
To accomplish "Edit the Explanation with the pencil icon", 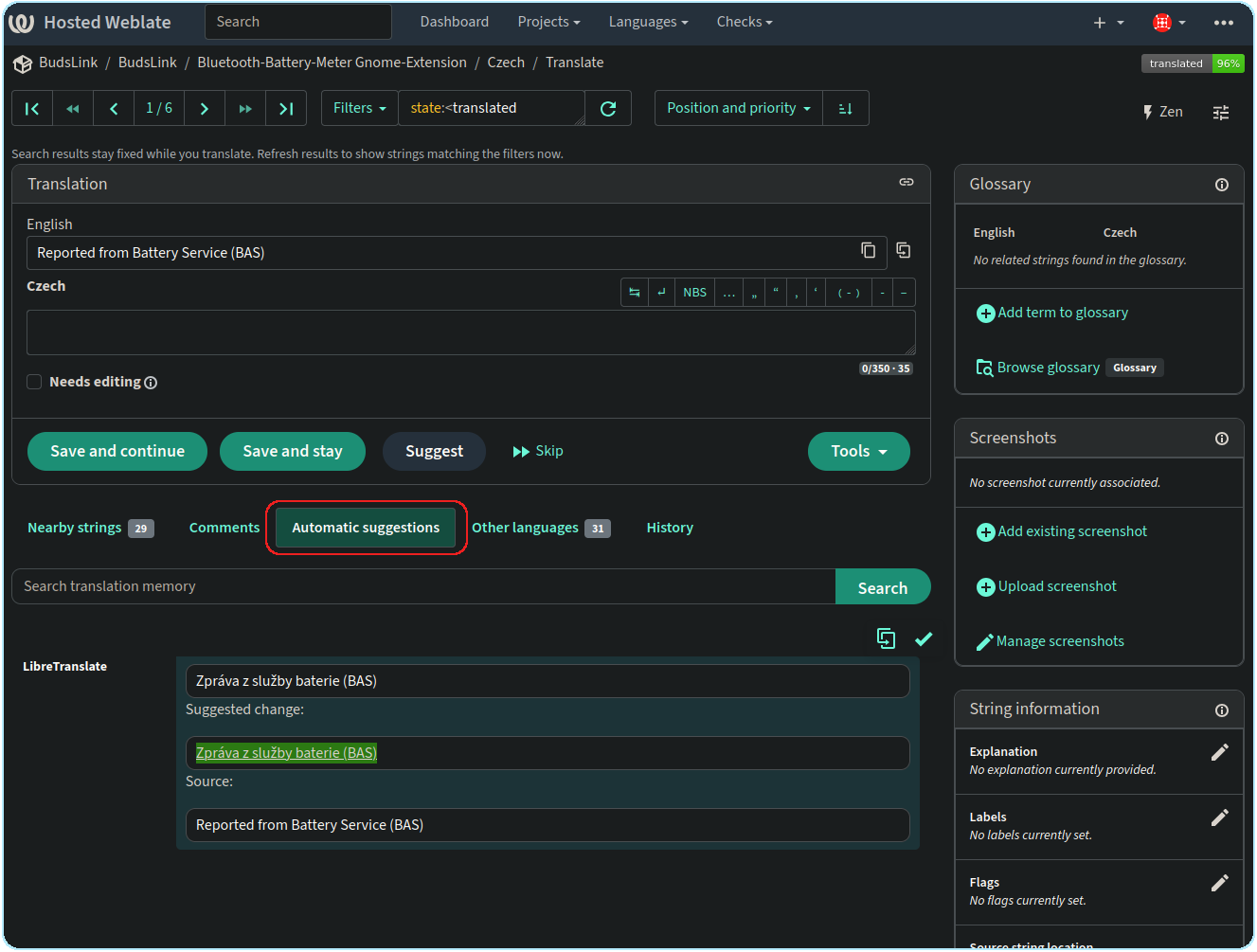I will point(1219,752).
